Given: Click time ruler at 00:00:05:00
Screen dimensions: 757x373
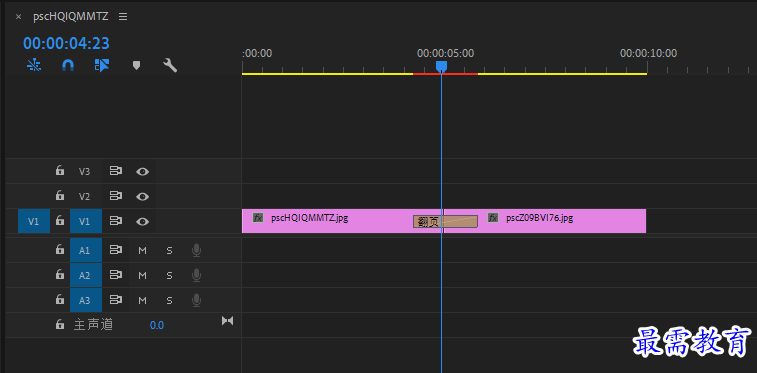Looking at the screenshot, I should click(446, 53).
